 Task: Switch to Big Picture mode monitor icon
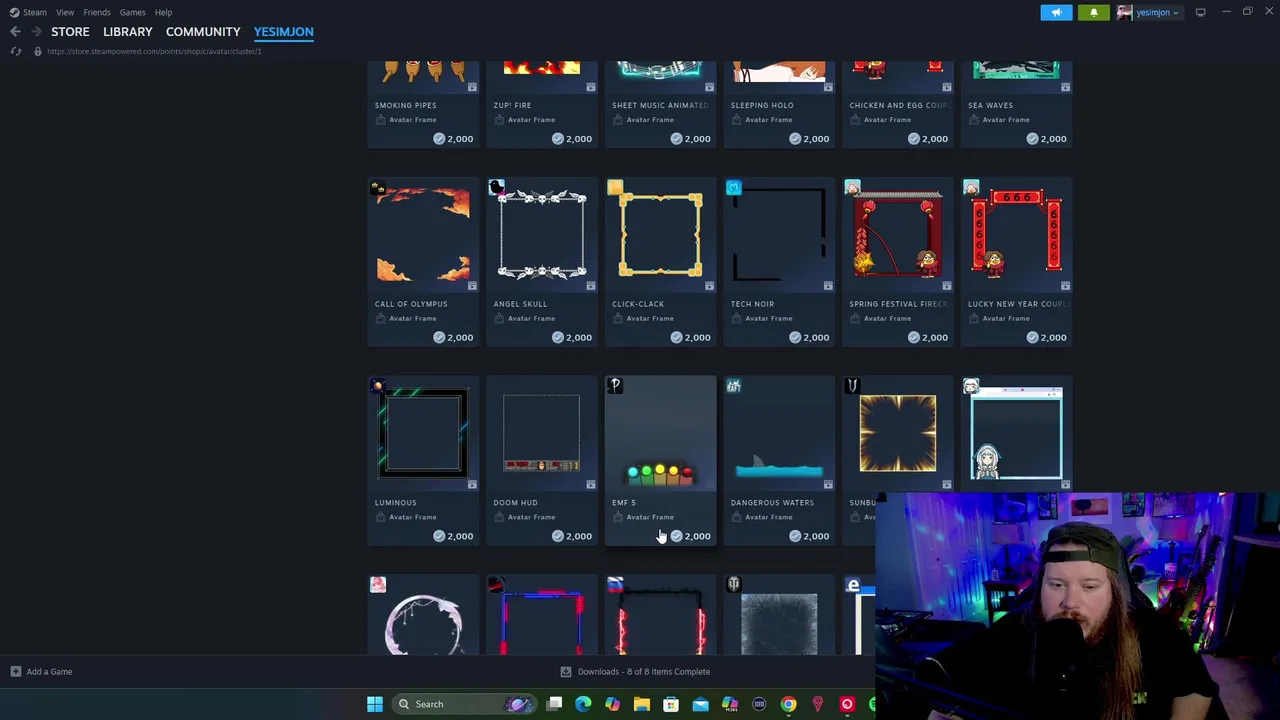tap(1200, 12)
